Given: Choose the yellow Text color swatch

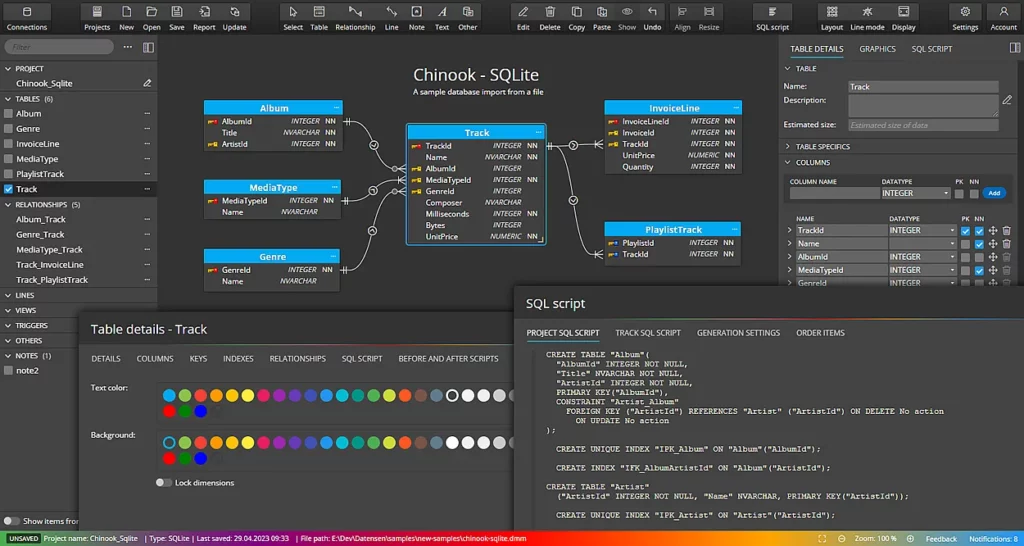Looking at the screenshot, I should 248,396.
